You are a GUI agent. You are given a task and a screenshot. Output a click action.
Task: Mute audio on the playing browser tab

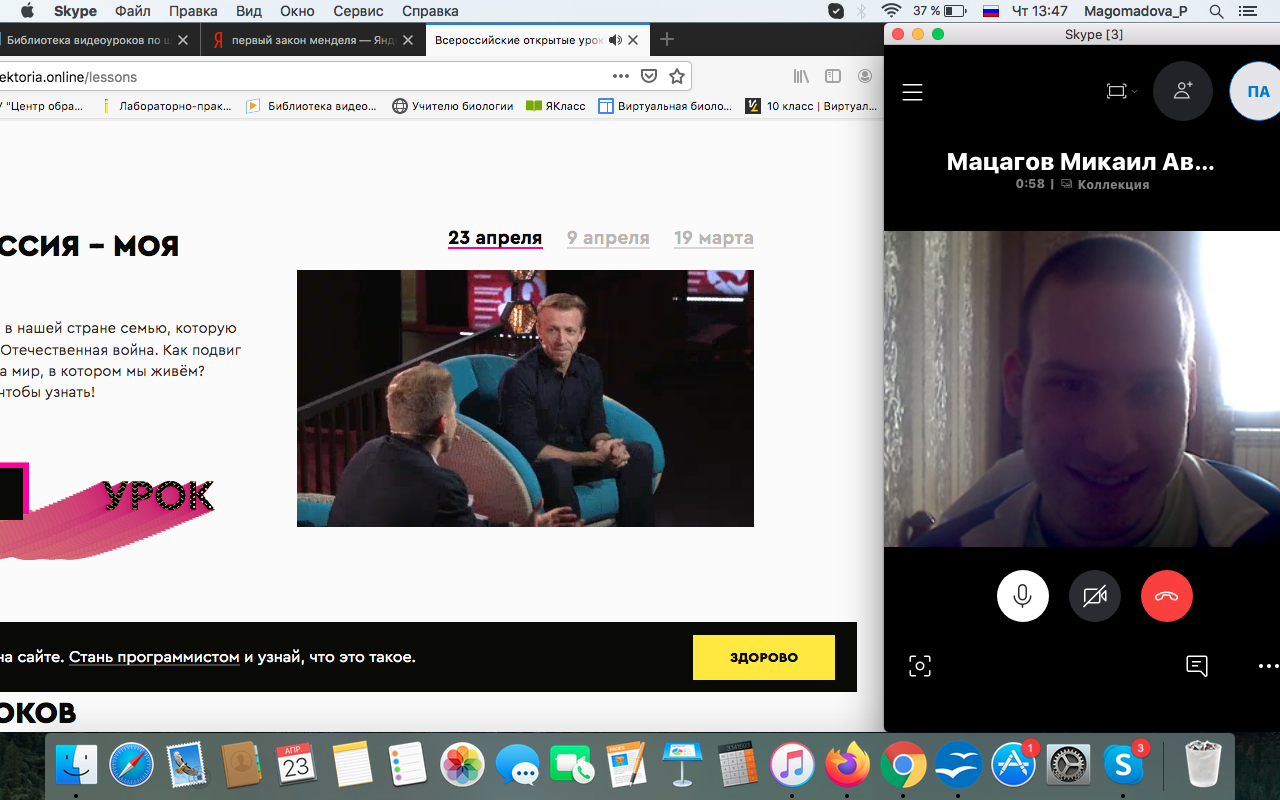[x=615, y=40]
